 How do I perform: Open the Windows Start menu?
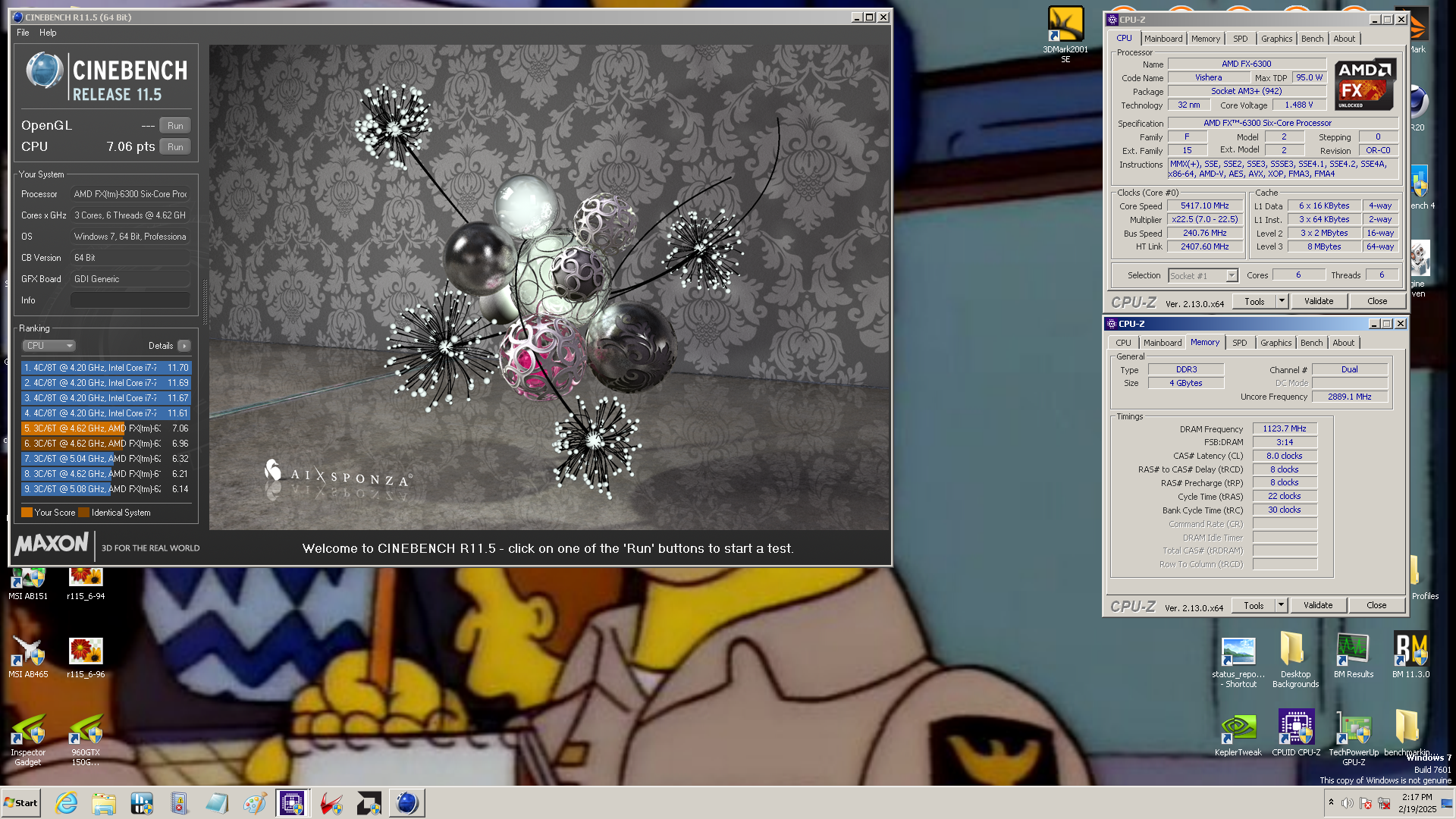[21, 803]
